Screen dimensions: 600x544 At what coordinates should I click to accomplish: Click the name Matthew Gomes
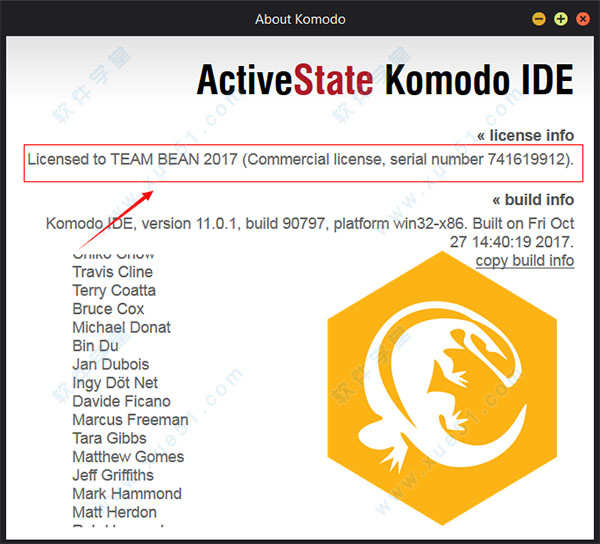pos(128,457)
